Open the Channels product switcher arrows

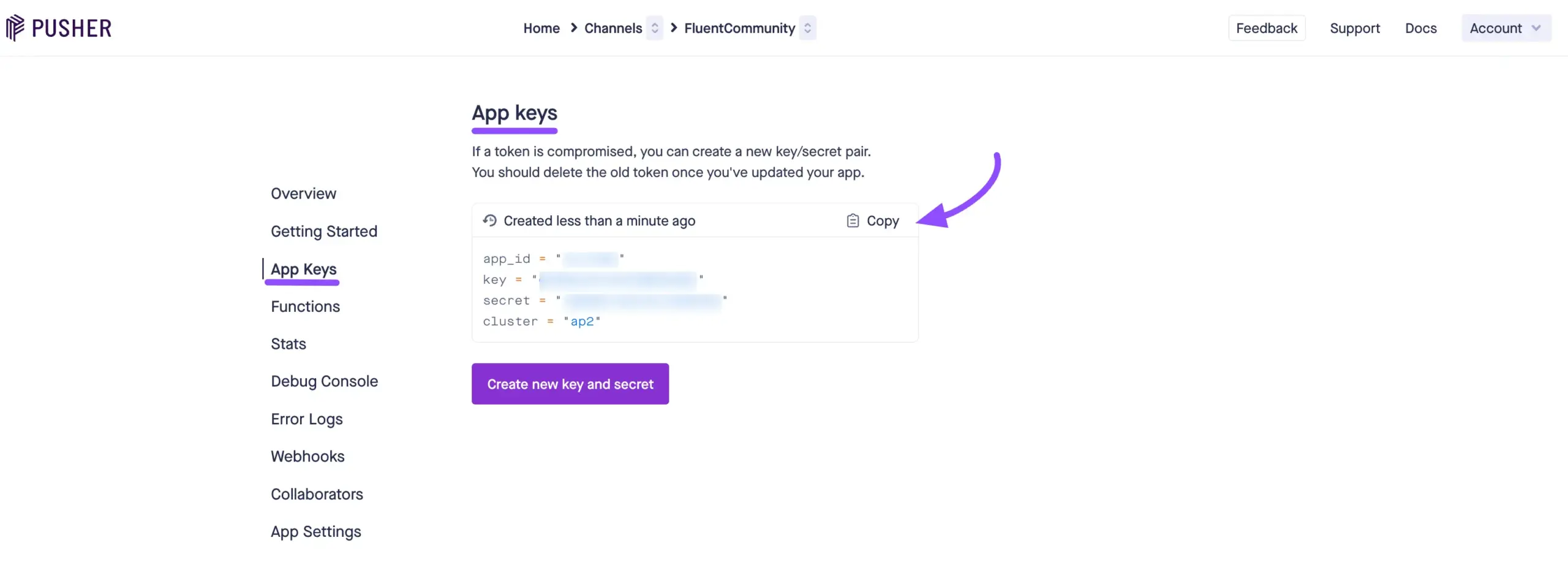(655, 28)
